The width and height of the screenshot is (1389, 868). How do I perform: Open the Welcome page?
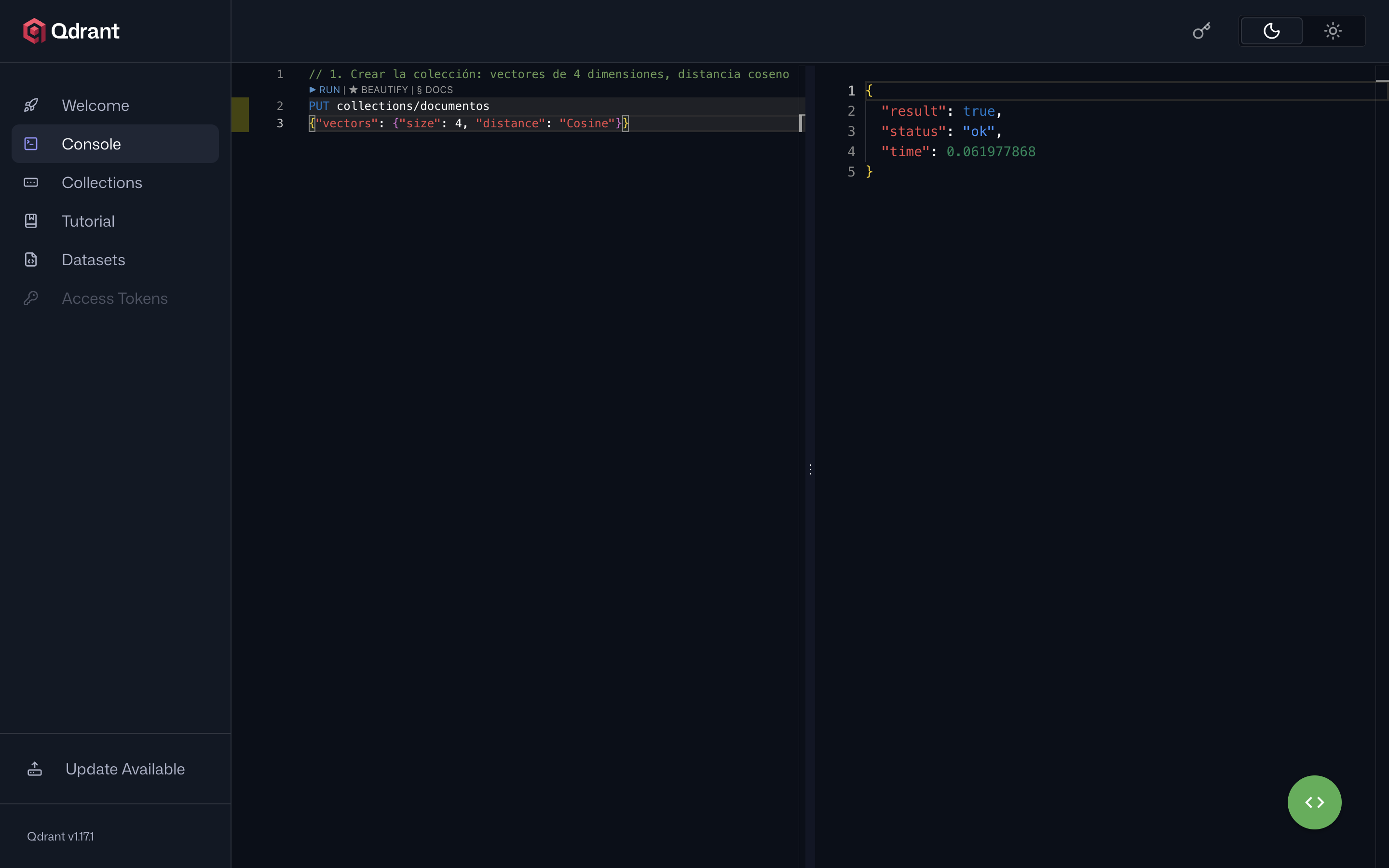pos(115,105)
